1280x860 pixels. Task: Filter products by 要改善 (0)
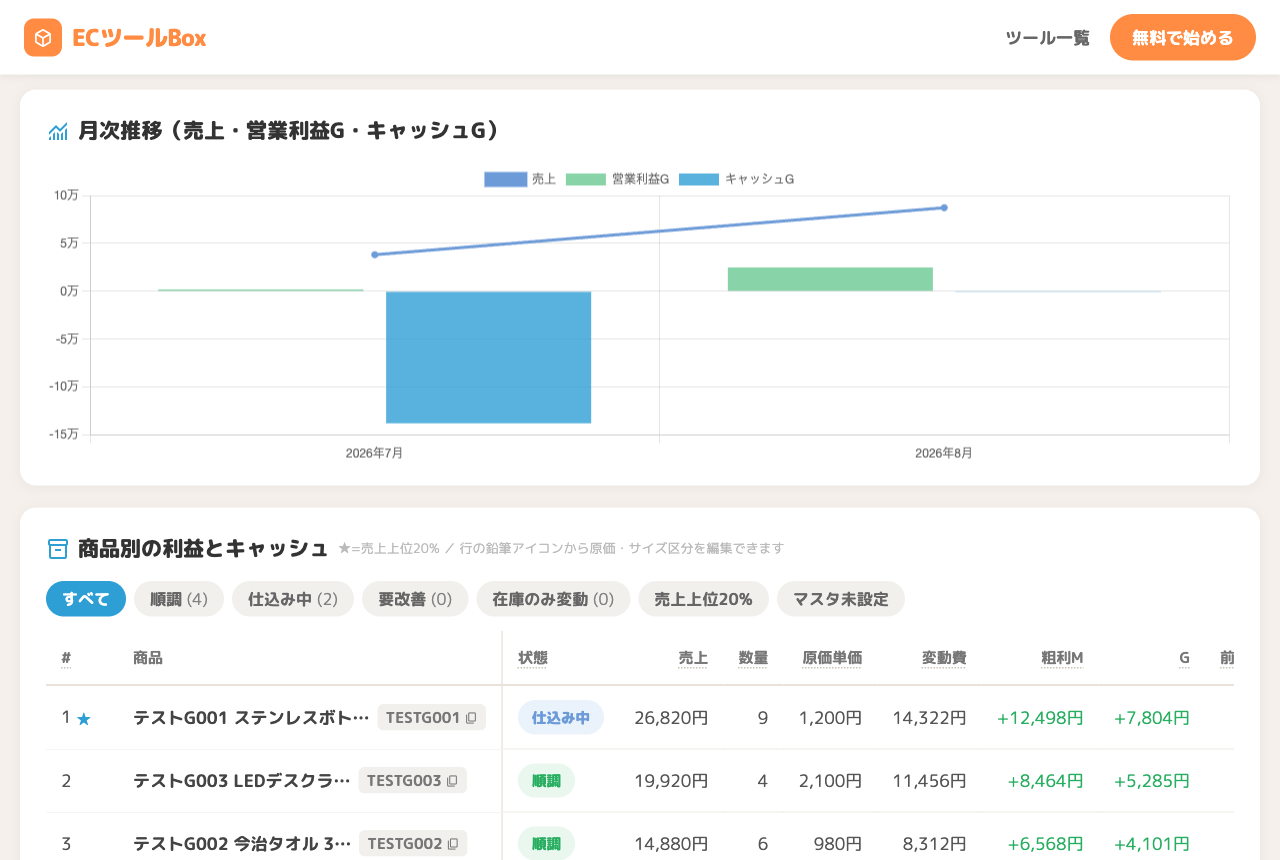pyautogui.click(x=415, y=599)
